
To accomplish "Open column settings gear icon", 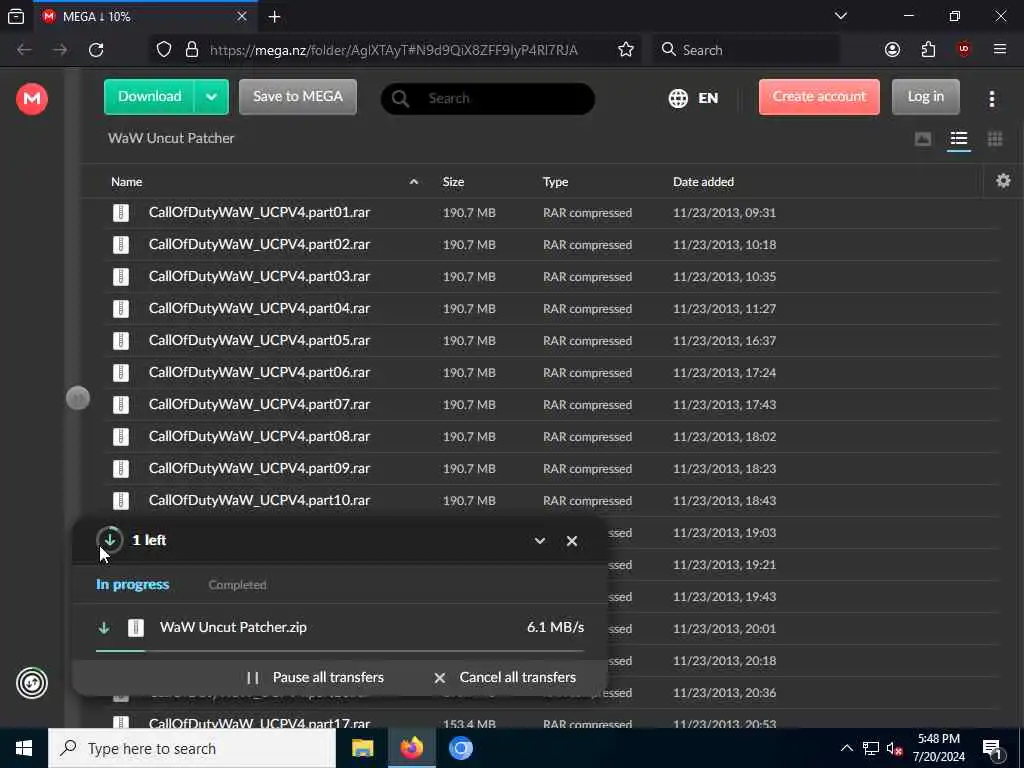I will 1003,181.
